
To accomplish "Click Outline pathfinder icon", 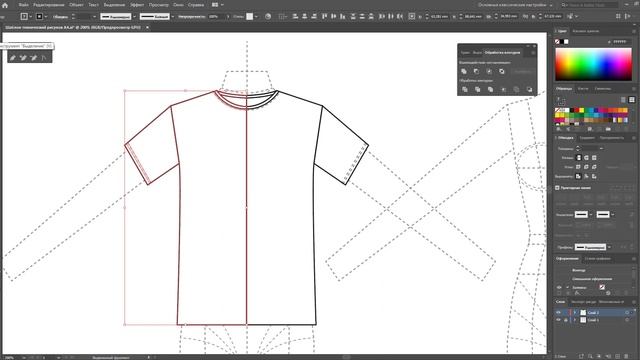I will coord(516,89).
